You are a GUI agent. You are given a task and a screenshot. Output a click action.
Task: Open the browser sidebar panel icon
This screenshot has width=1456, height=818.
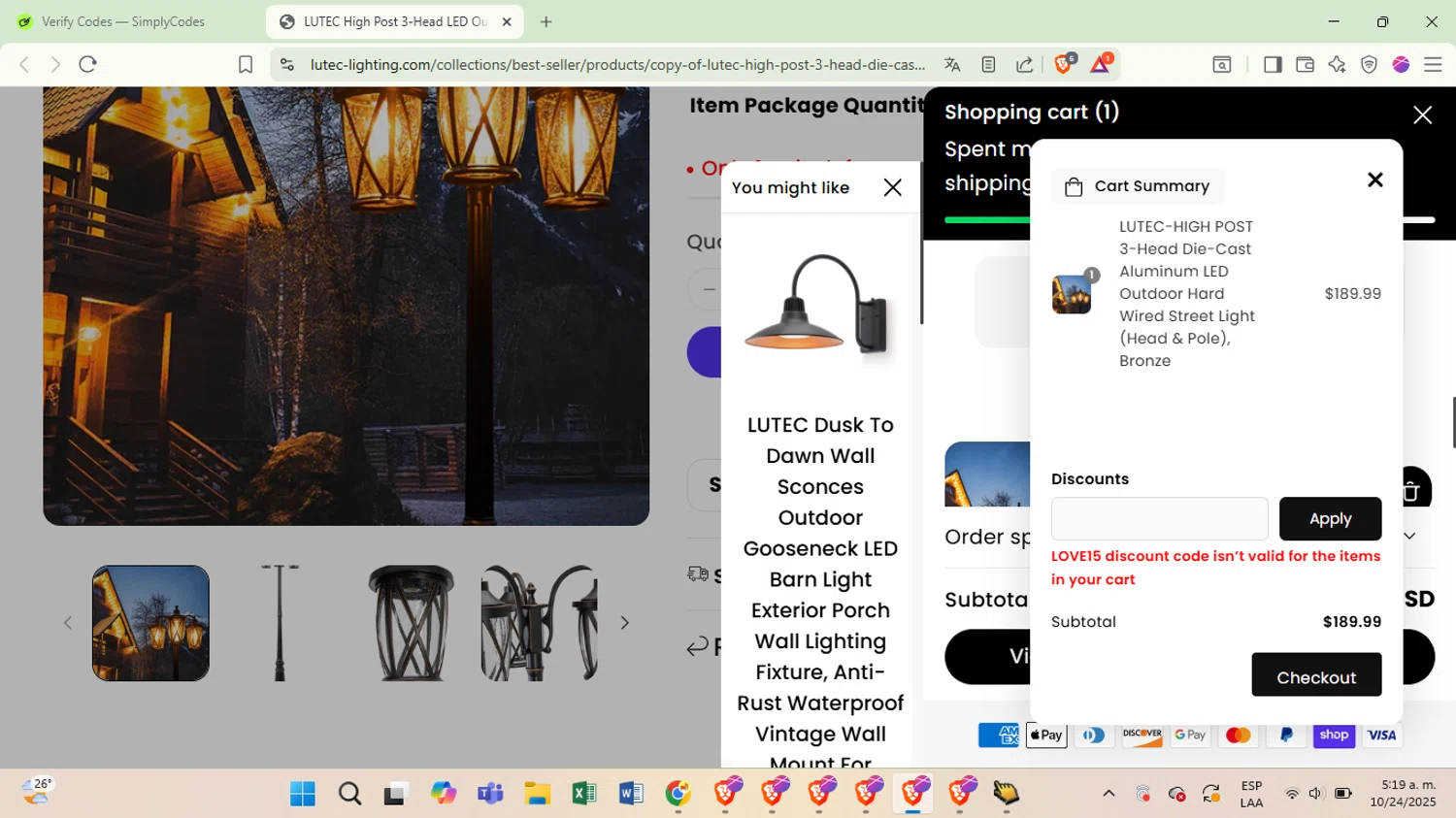pyautogui.click(x=1272, y=64)
